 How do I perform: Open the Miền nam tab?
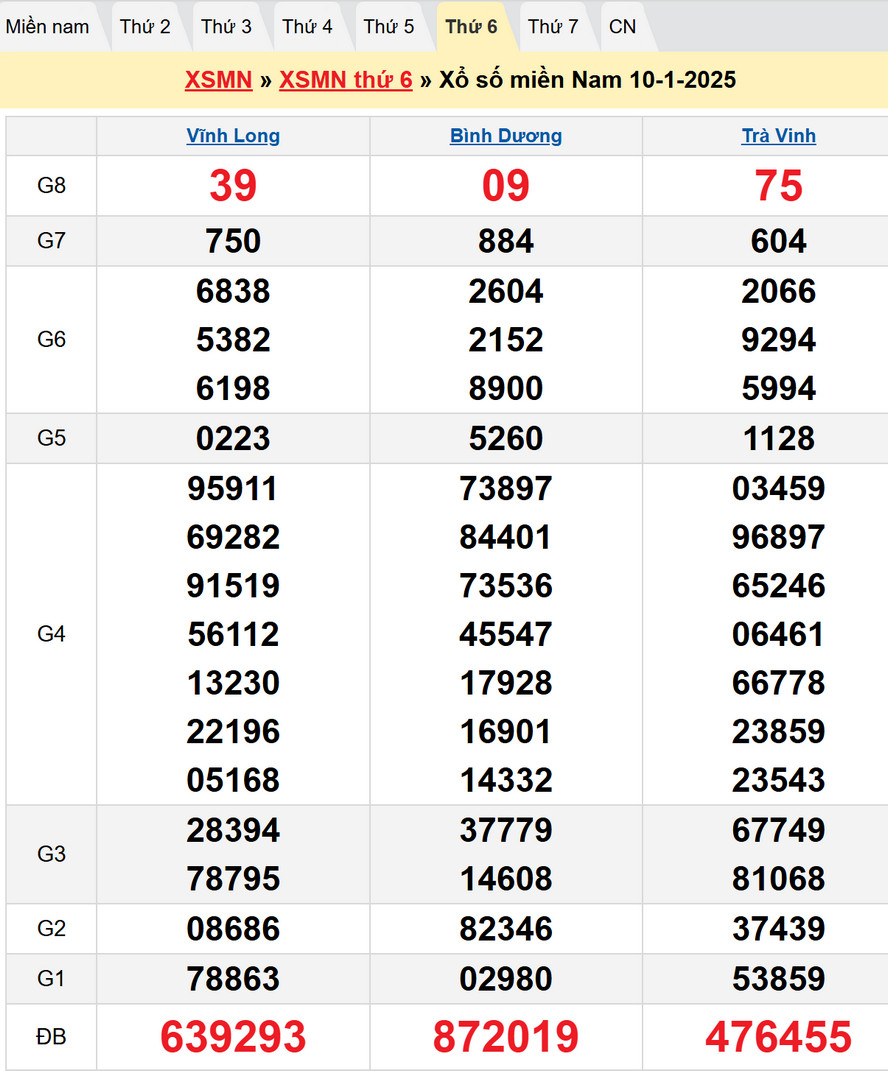pyautogui.click(x=47, y=27)
